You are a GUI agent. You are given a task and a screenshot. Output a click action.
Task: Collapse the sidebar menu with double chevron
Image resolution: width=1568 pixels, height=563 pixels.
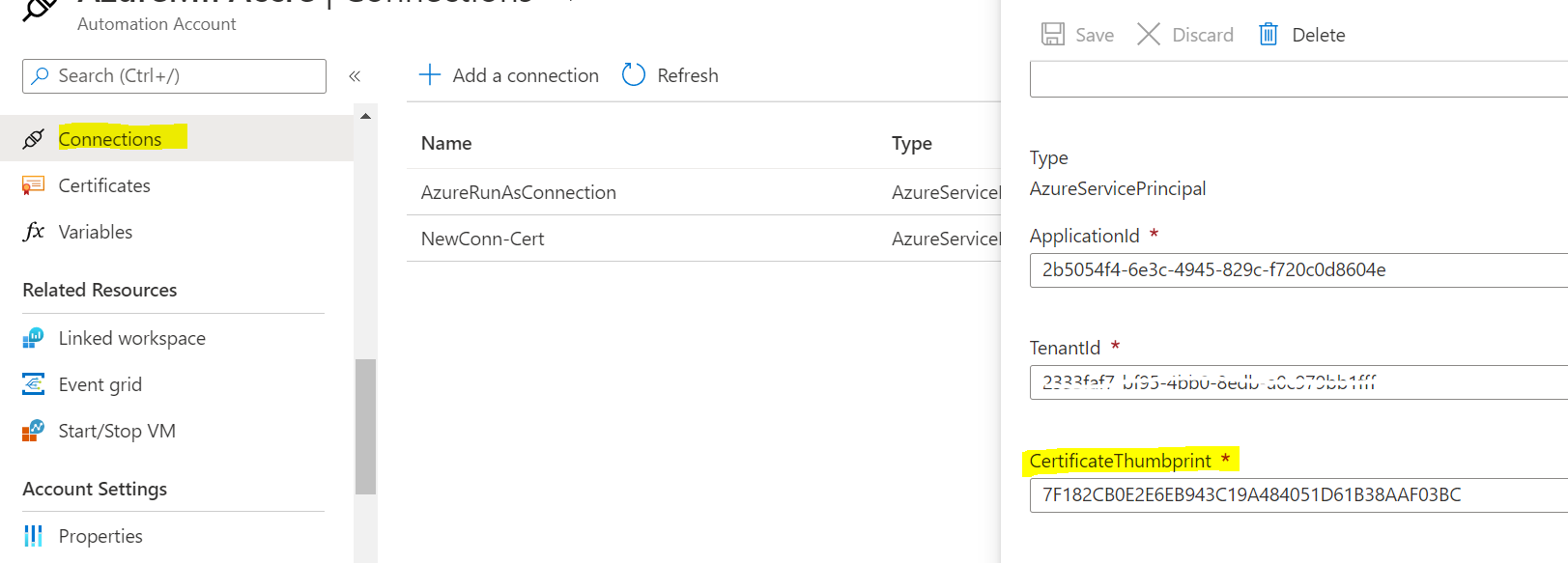click(355, 75)
